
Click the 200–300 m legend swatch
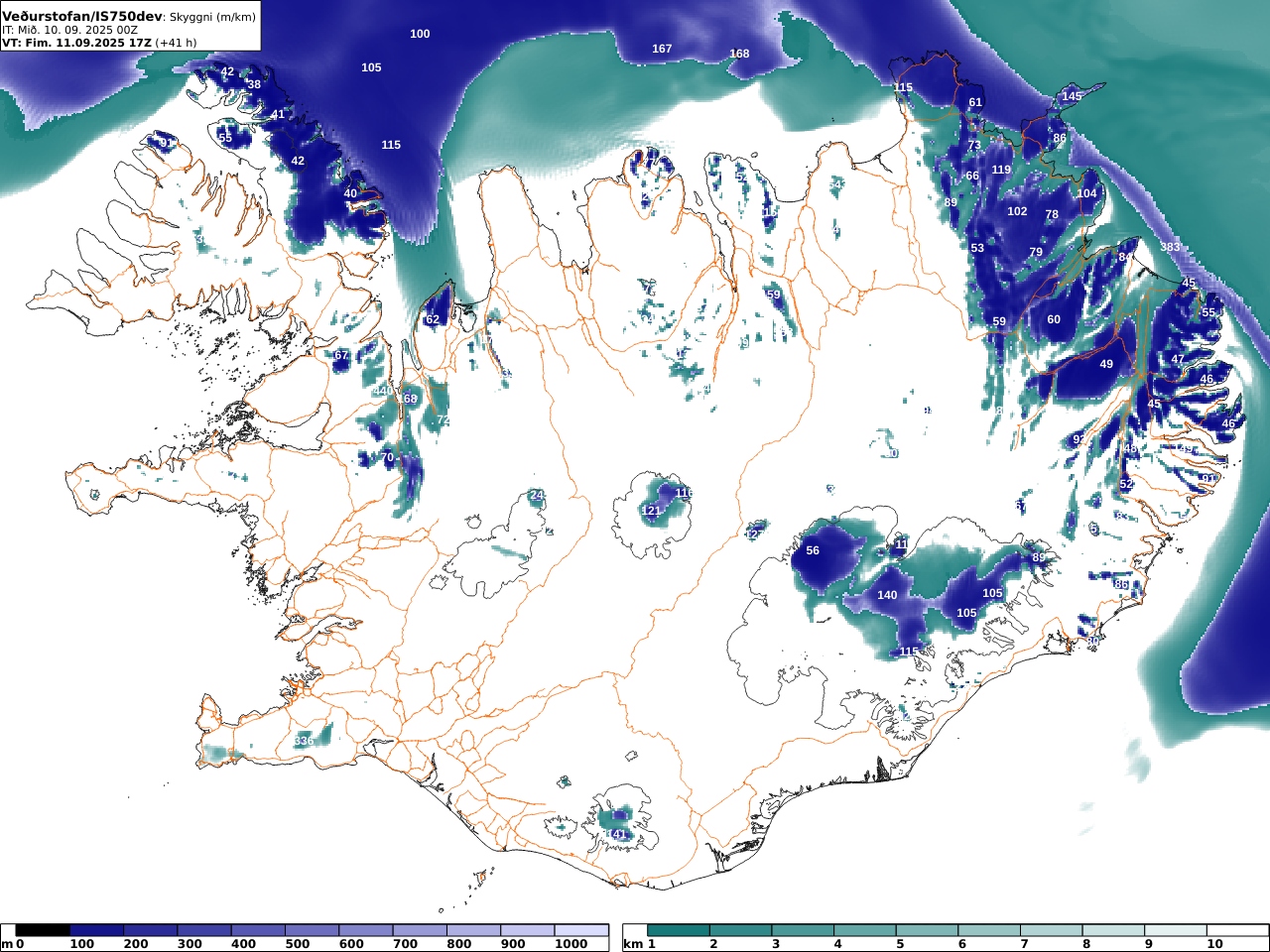tap(150, 930)
